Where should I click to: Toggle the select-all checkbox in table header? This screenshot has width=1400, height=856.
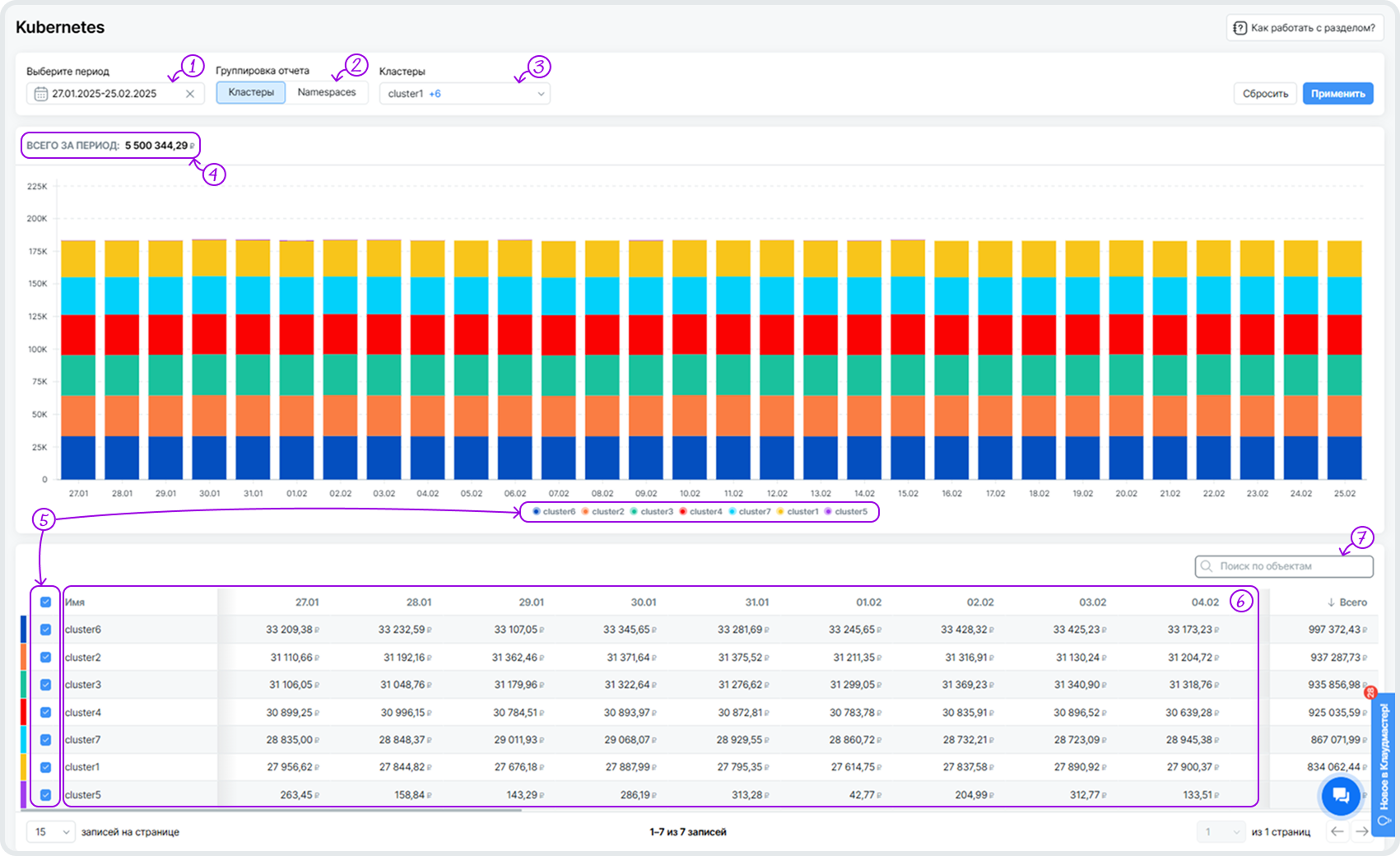click(46, 602)
